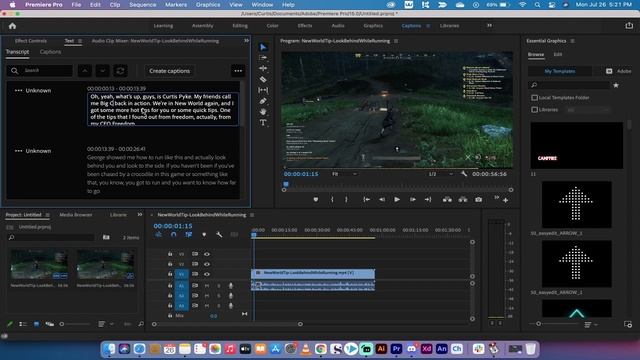640x360 pixels.
Task: Open playback resolution 1/2 dropdown
Action: tap(440, 174)
